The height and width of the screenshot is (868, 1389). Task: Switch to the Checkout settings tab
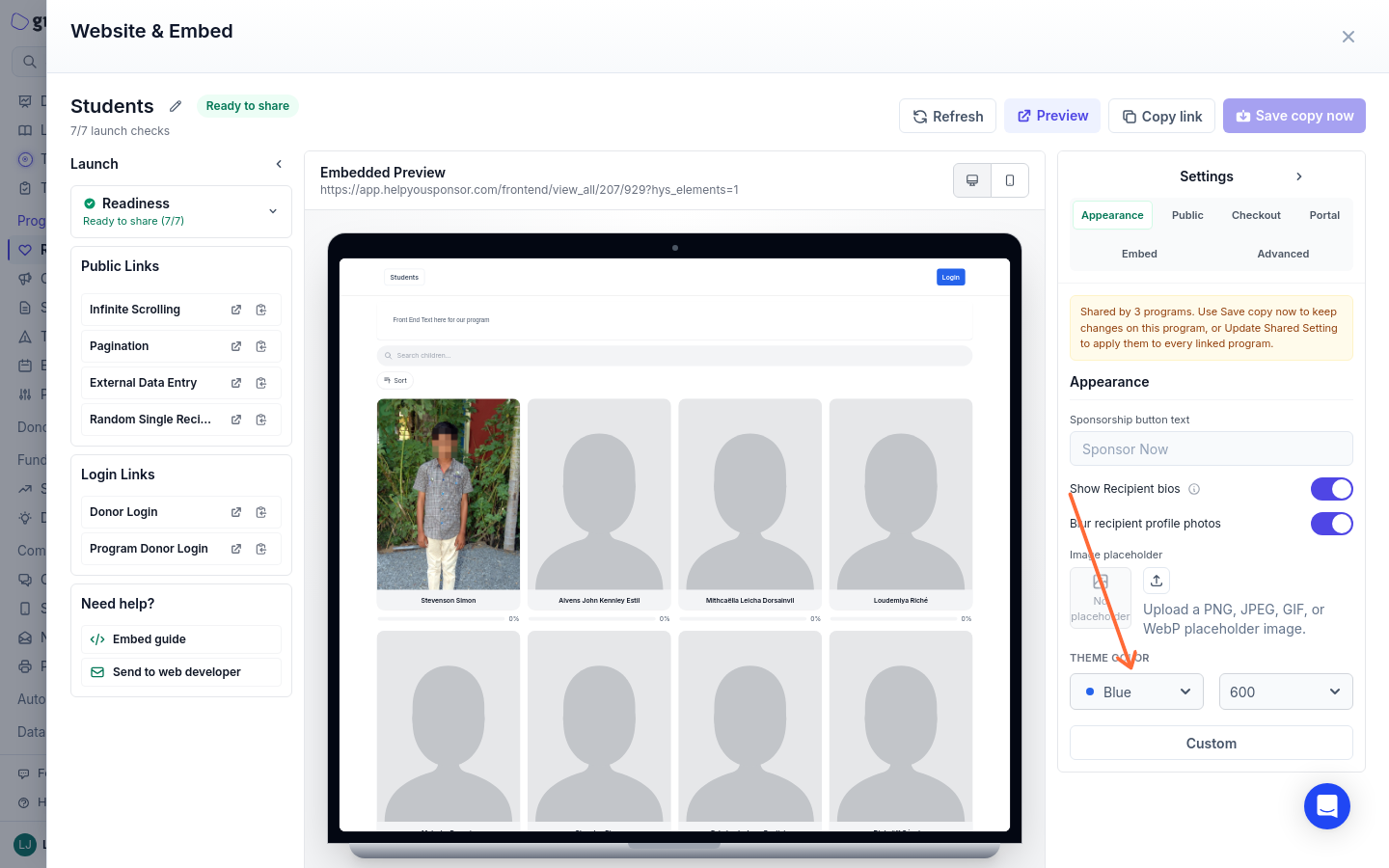coord(1256,215)
